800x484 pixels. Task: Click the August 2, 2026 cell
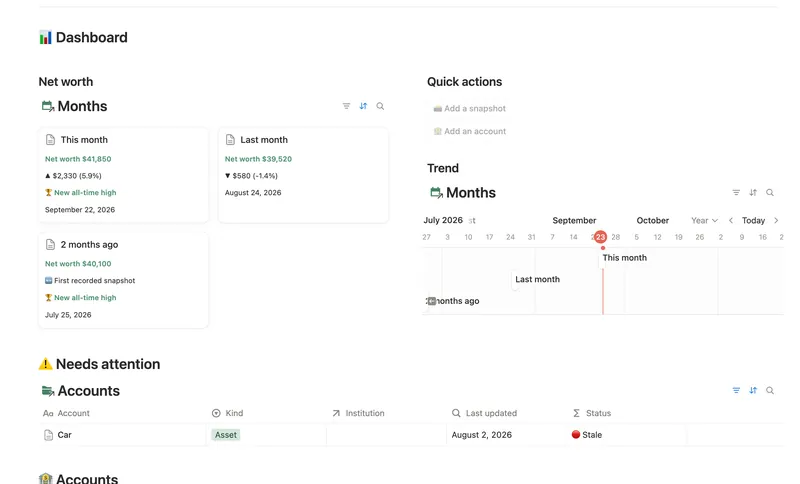point(482,435)
